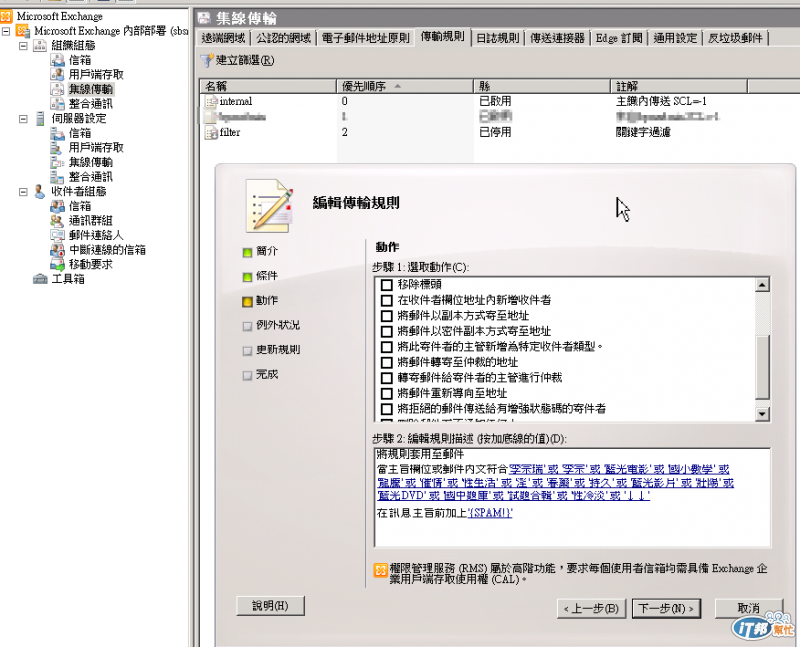The height and width of the screenshot is (647, 800).
Task: Click the Microsoft Exchange root icon
Action: coord(6,16)
